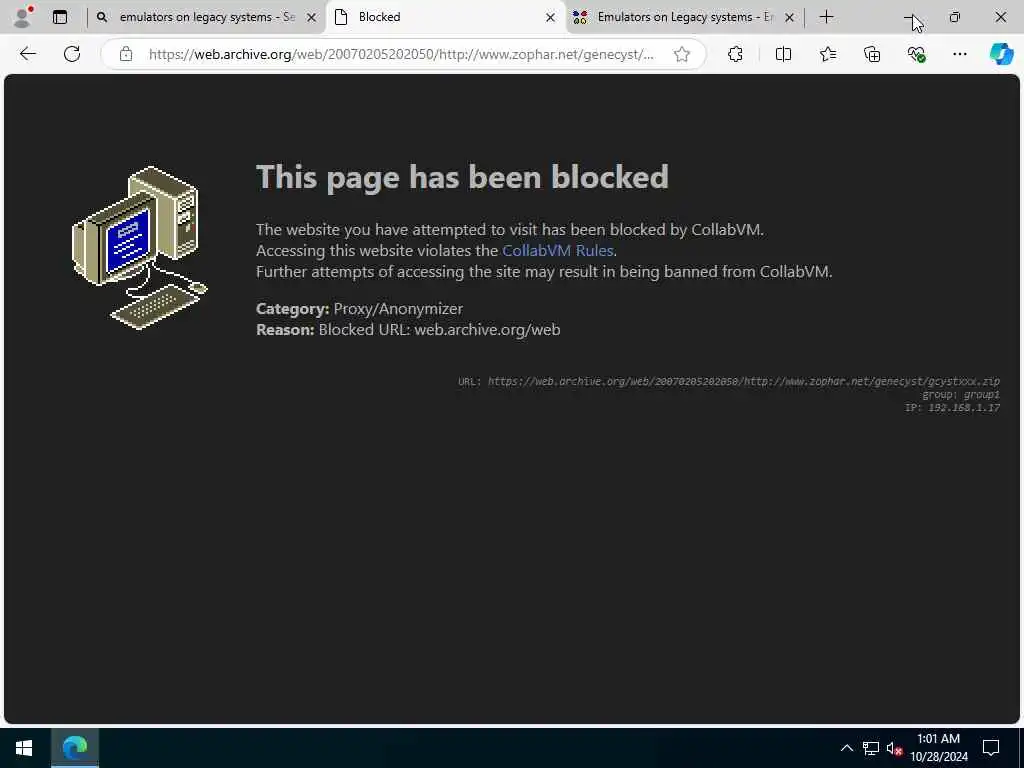This screenshot has width=1024, height=768.
Task: Launch the Copilot sidebar icon
Action: pyautogui.click(x=1001, y=54)
